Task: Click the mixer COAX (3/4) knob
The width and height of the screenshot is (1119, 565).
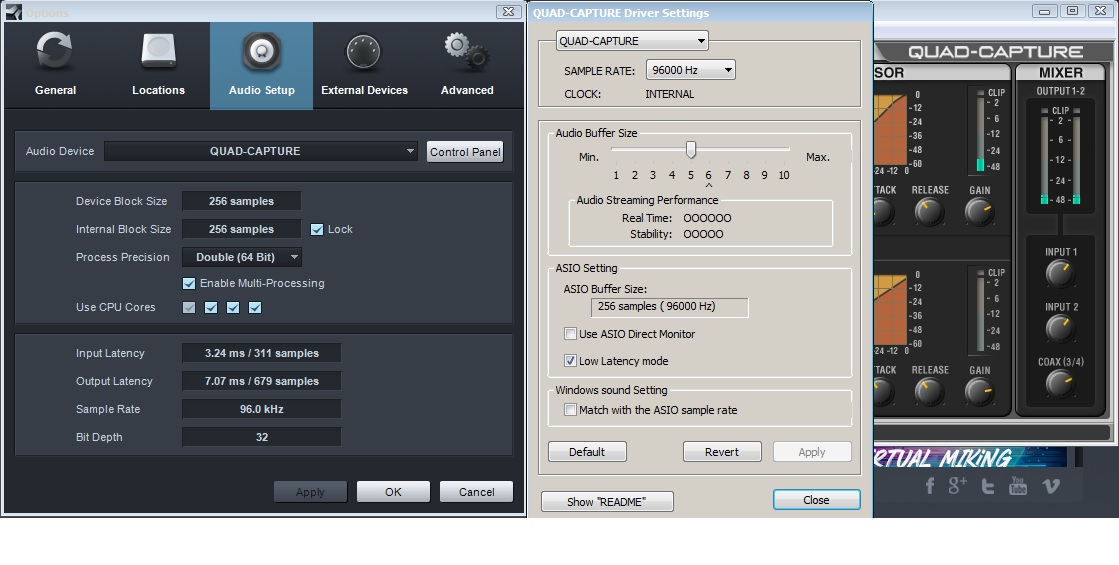Action: point(1060,384)
